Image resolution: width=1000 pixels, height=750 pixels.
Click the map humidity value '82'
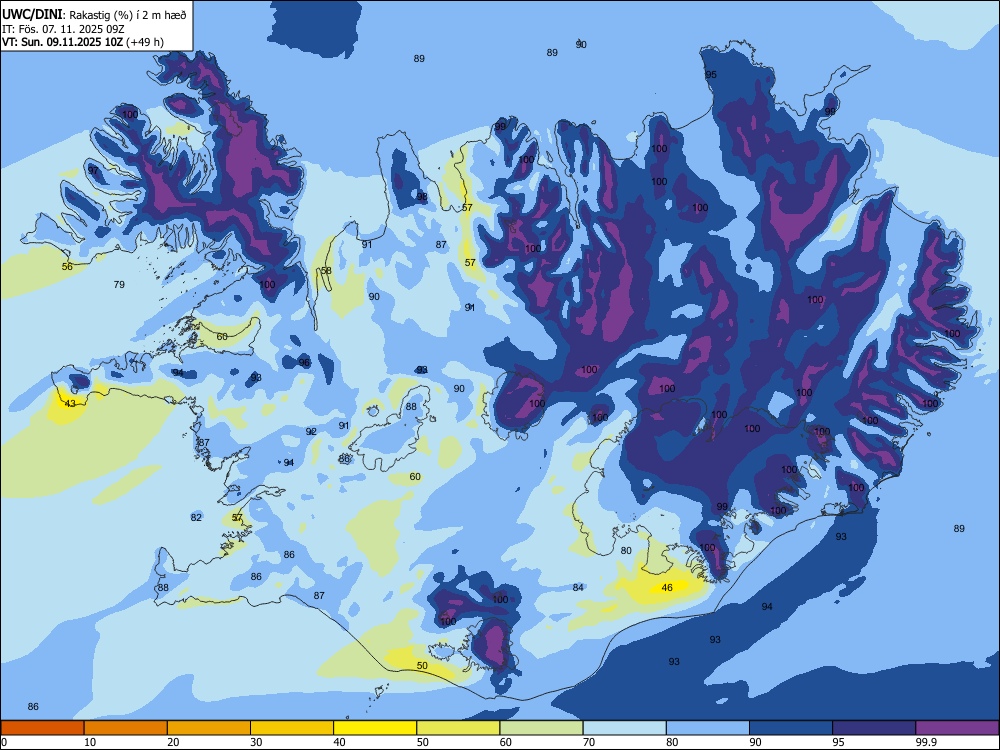(x=196, y=517)
